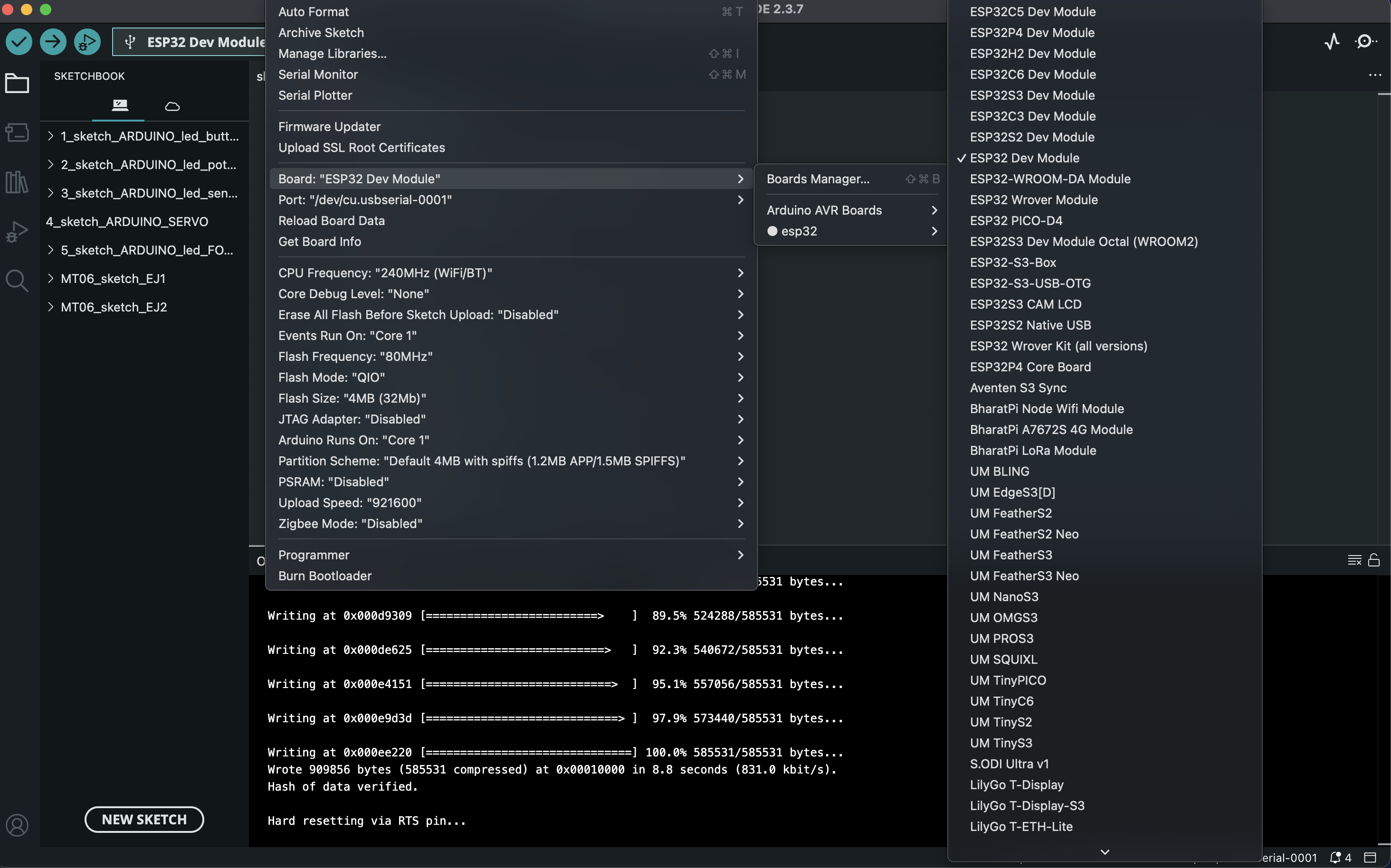Click the NEW SKETCH button
Image resolution: width=1391 pixels, height=868 pixels.
144,819
